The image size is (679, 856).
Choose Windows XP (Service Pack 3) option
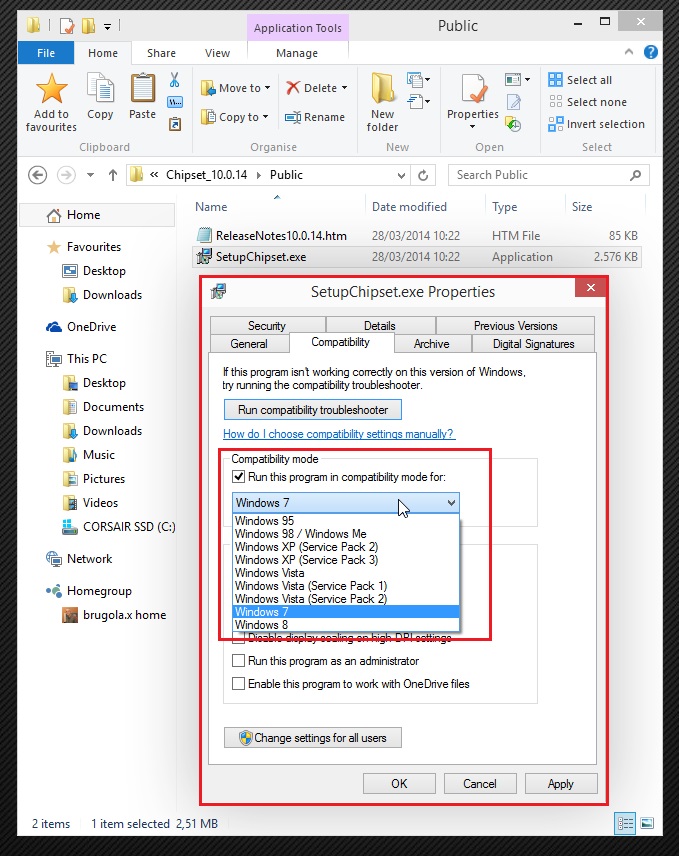pyautogui.click(x=346, y=560)
